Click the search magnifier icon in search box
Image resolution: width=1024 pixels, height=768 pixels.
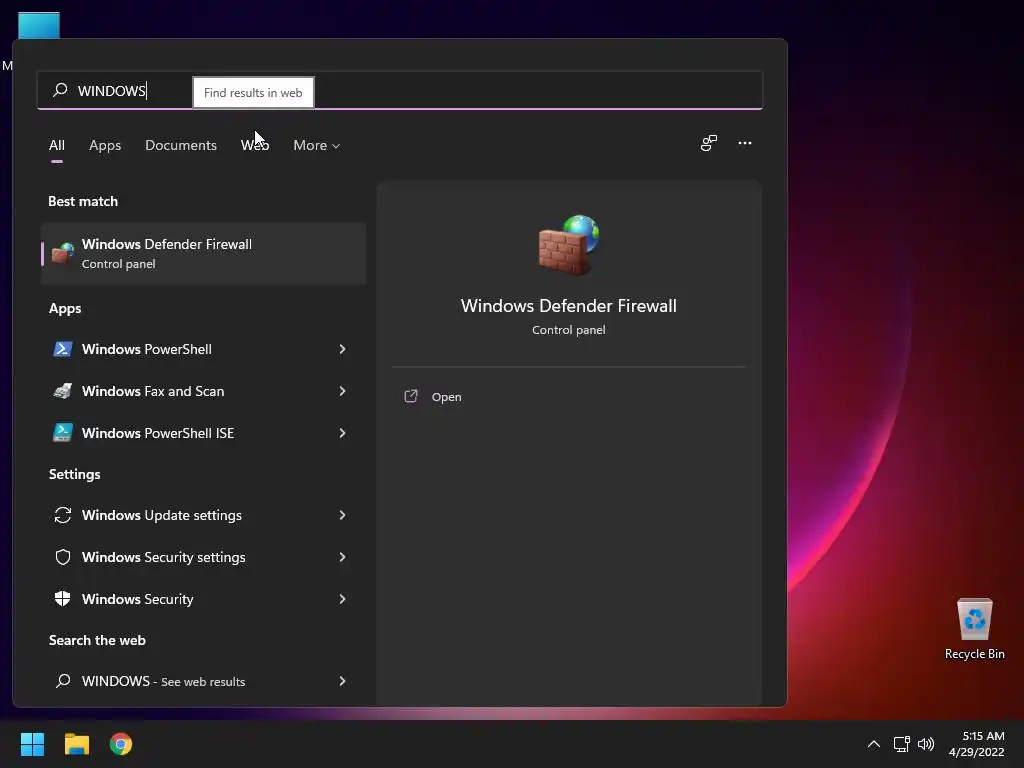pos(60,89)
